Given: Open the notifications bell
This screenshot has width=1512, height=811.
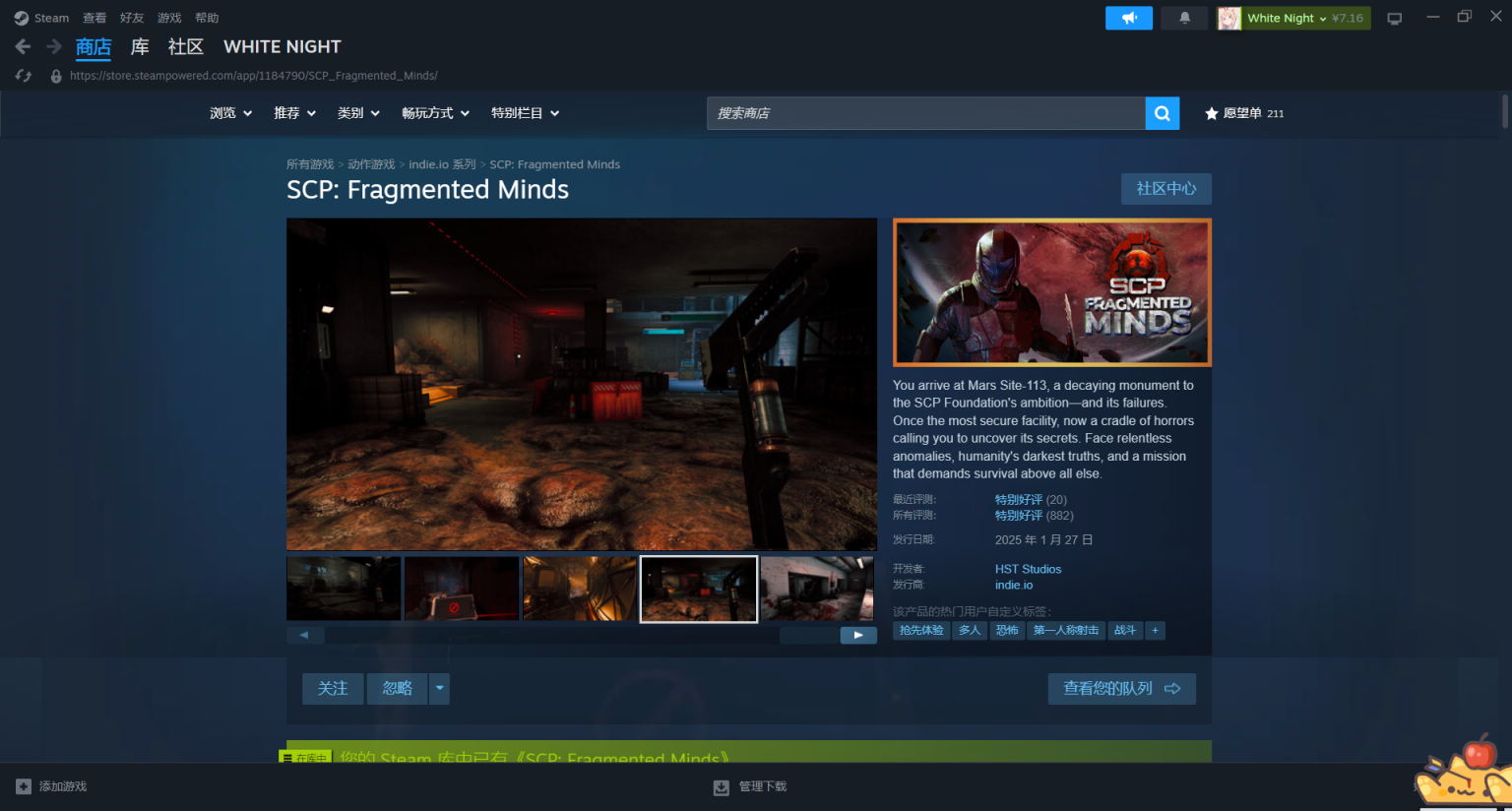Looking at the screenshot, I should tap(1184, 18).
